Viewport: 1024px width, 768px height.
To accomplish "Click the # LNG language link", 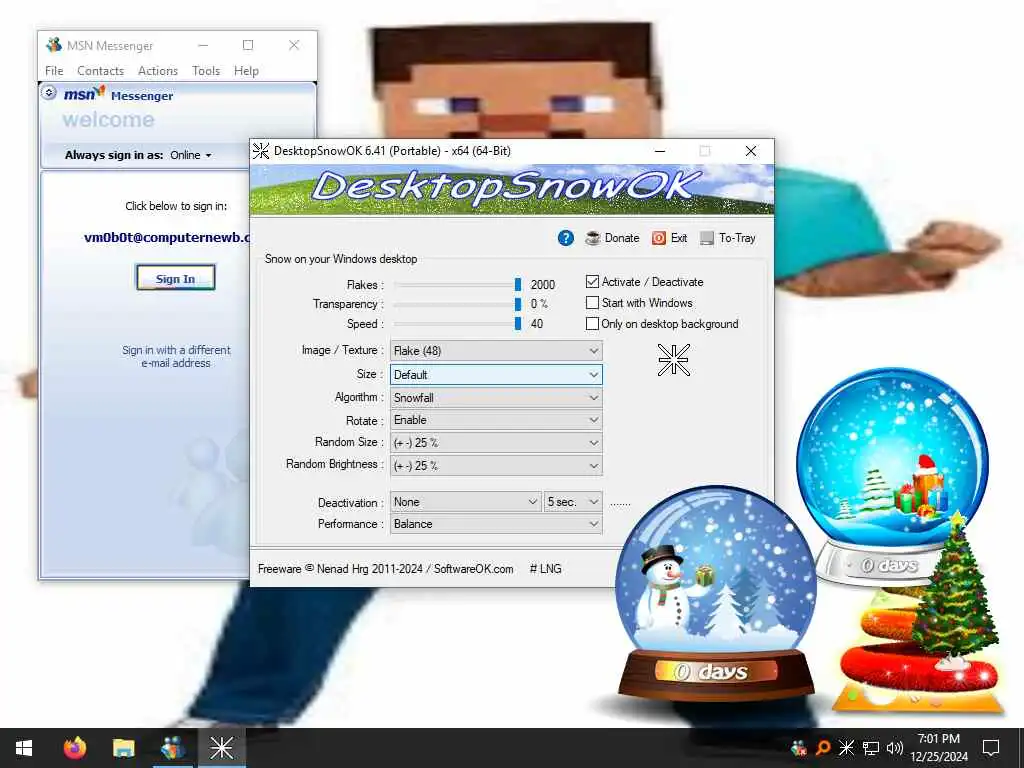I will 545,569.
